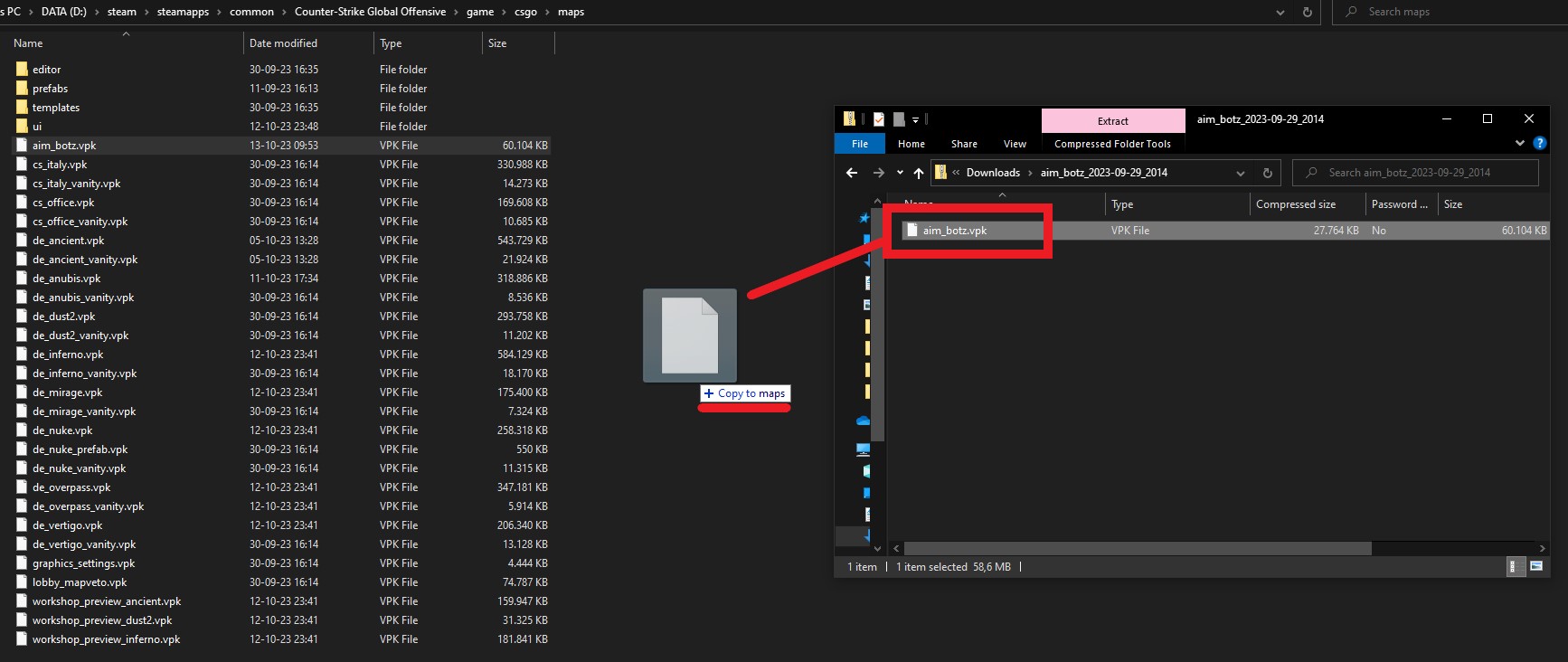Viewport: 1568px width, 662px height.
Task: Click the de_nuke.vpk file icon
Action: click(23, 430)
